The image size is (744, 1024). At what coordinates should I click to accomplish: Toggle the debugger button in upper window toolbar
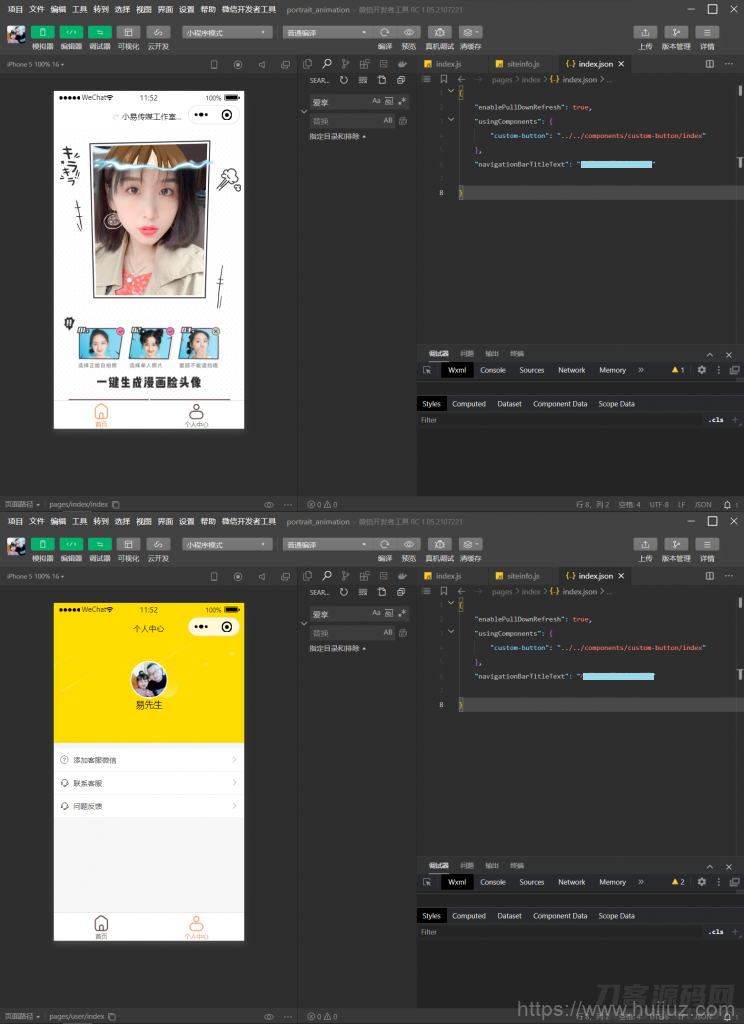tap(100, 32)
